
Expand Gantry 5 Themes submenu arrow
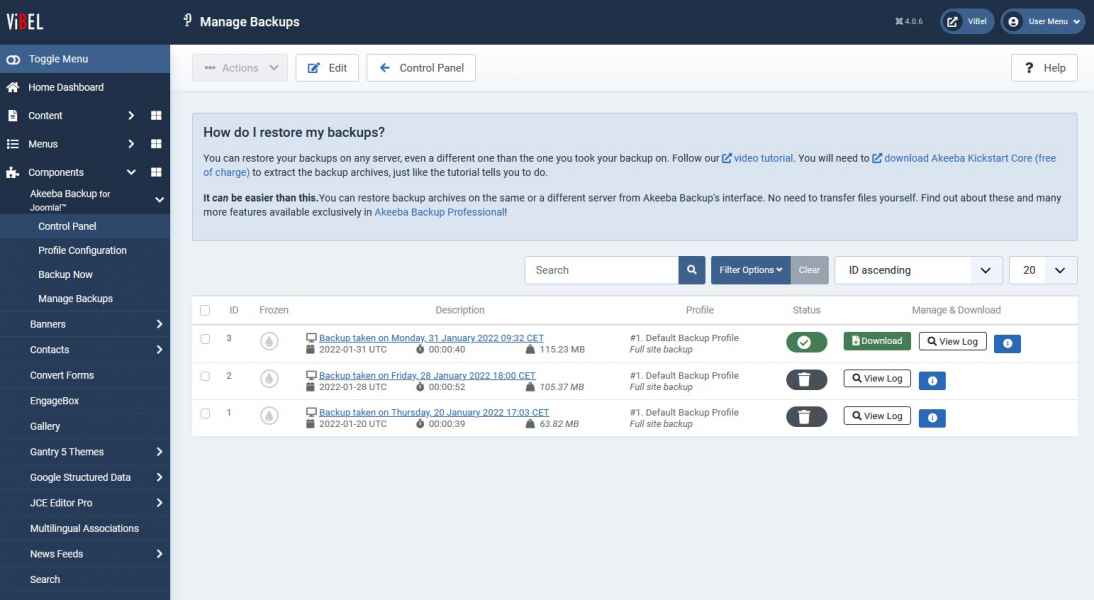tap(159, 452)
